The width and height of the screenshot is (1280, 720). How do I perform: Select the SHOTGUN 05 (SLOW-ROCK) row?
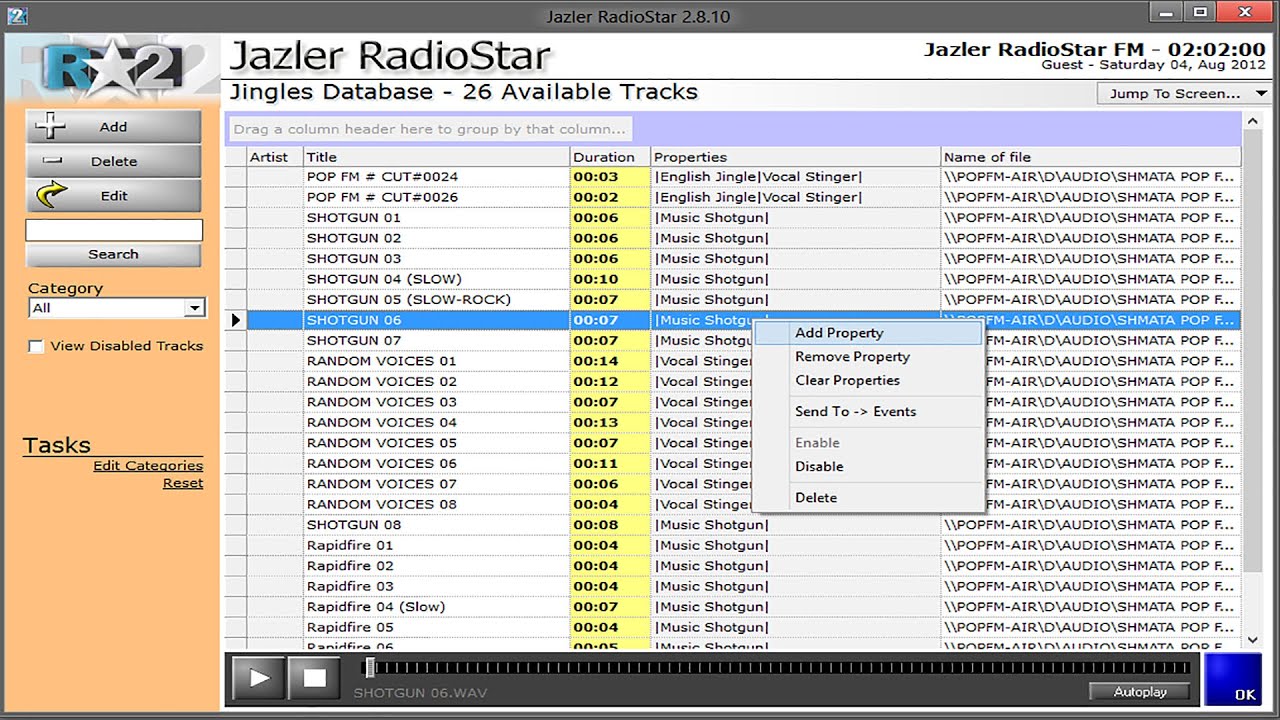[x=732, y=300]
